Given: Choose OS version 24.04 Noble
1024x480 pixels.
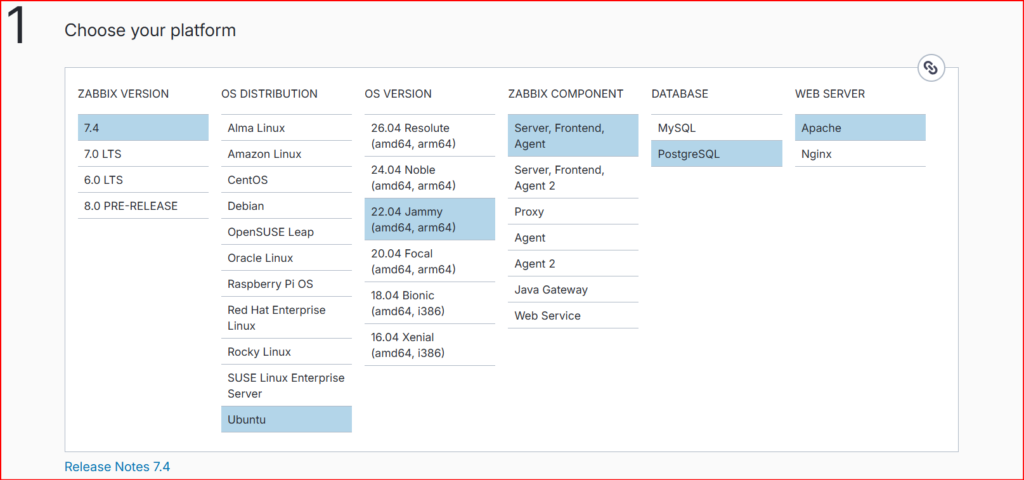Looking at the screenshot, I should pyautogui.click(x=430, y=178).
